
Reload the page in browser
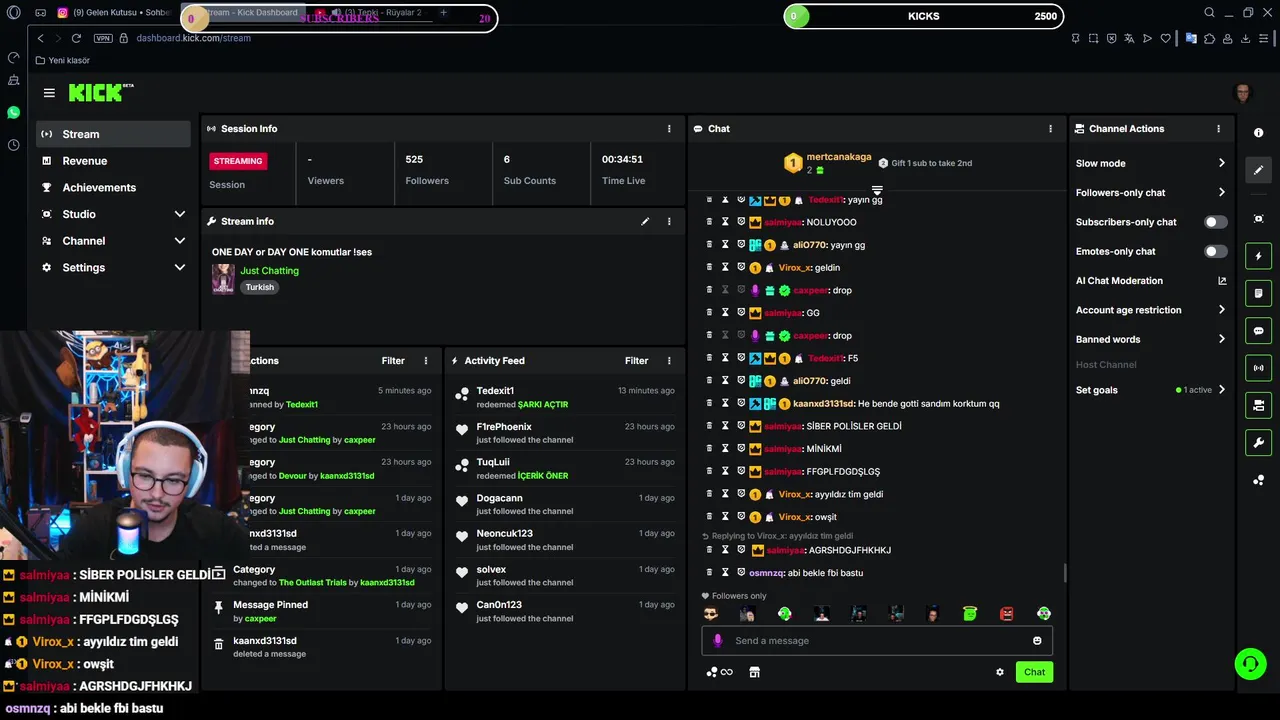pos(76,38)
